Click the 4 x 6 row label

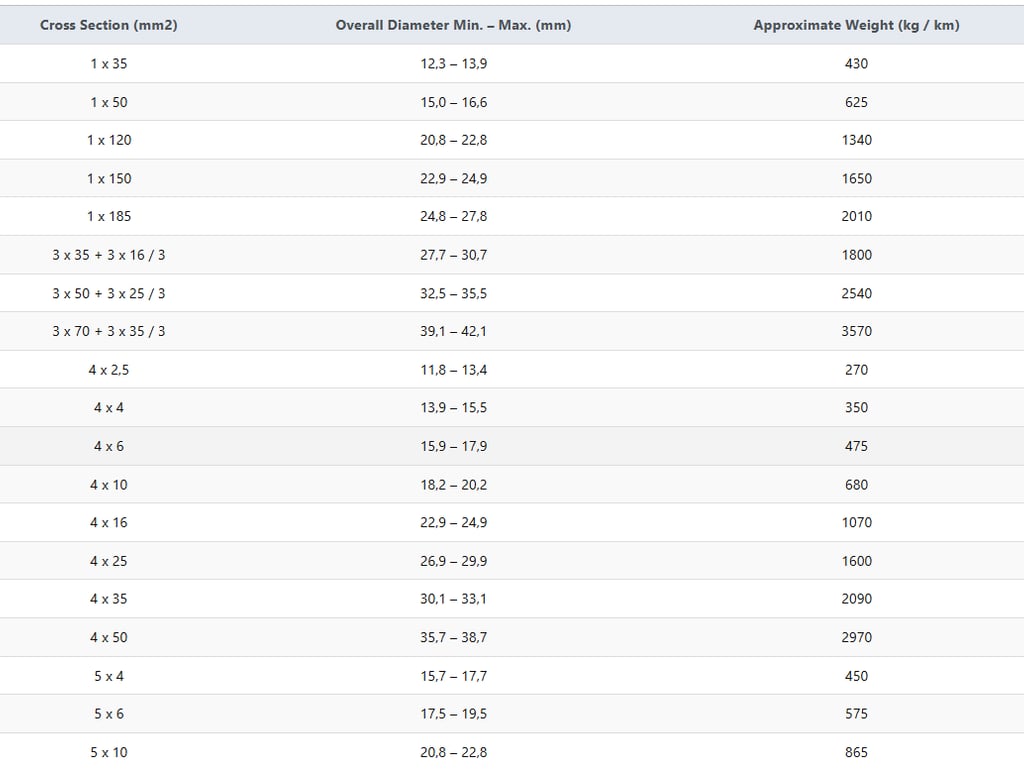109,446
